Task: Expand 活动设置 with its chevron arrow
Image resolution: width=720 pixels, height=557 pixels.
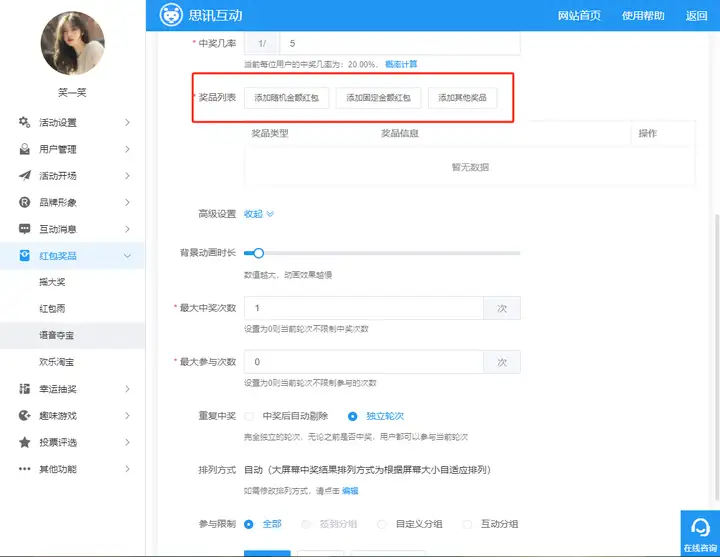Action: [x=127, y=122]
